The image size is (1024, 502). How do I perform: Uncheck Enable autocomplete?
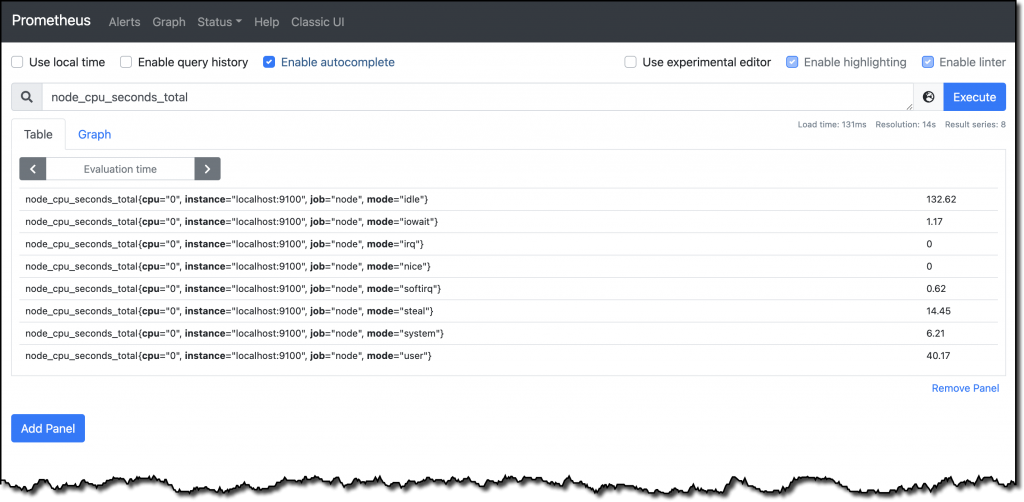coord(268,63)
